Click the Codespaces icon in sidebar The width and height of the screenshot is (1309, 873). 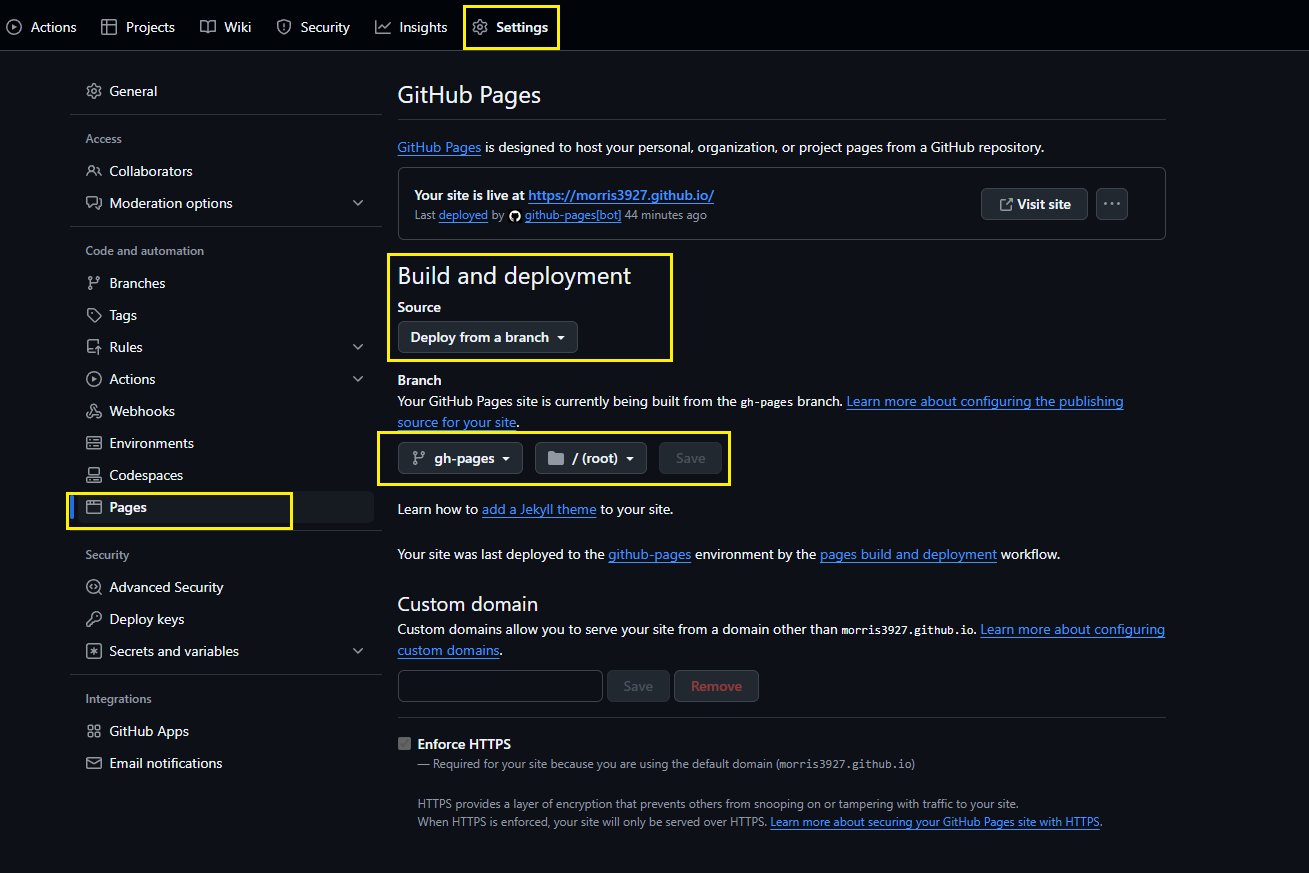click(x=94, y=475)
